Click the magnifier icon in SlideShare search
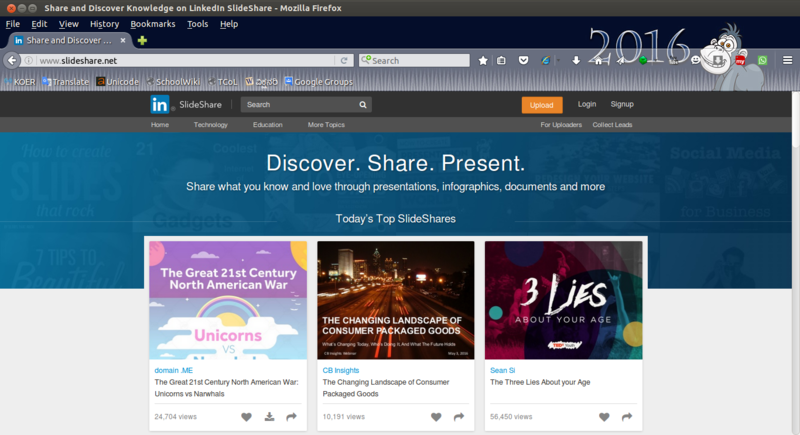This screenshot has height=435, width=800. click(x=363, y=105)
